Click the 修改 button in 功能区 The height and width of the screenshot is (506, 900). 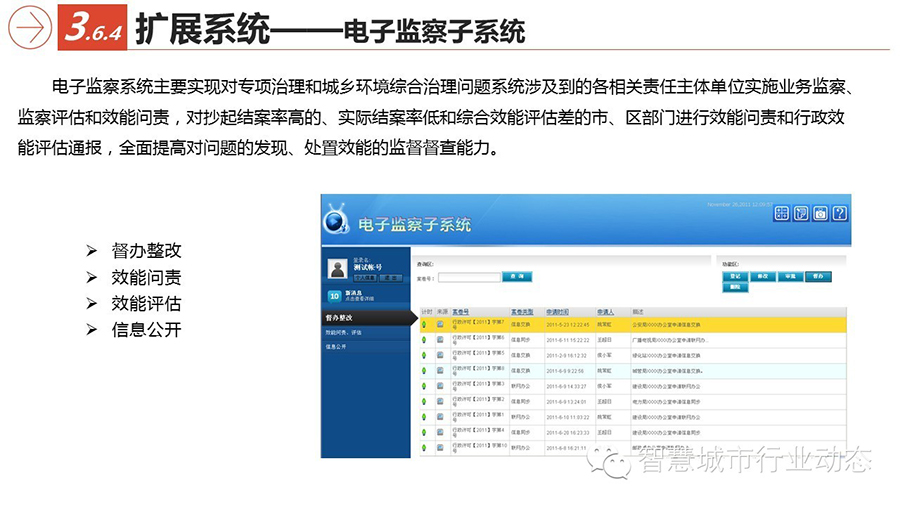[763, 277]
